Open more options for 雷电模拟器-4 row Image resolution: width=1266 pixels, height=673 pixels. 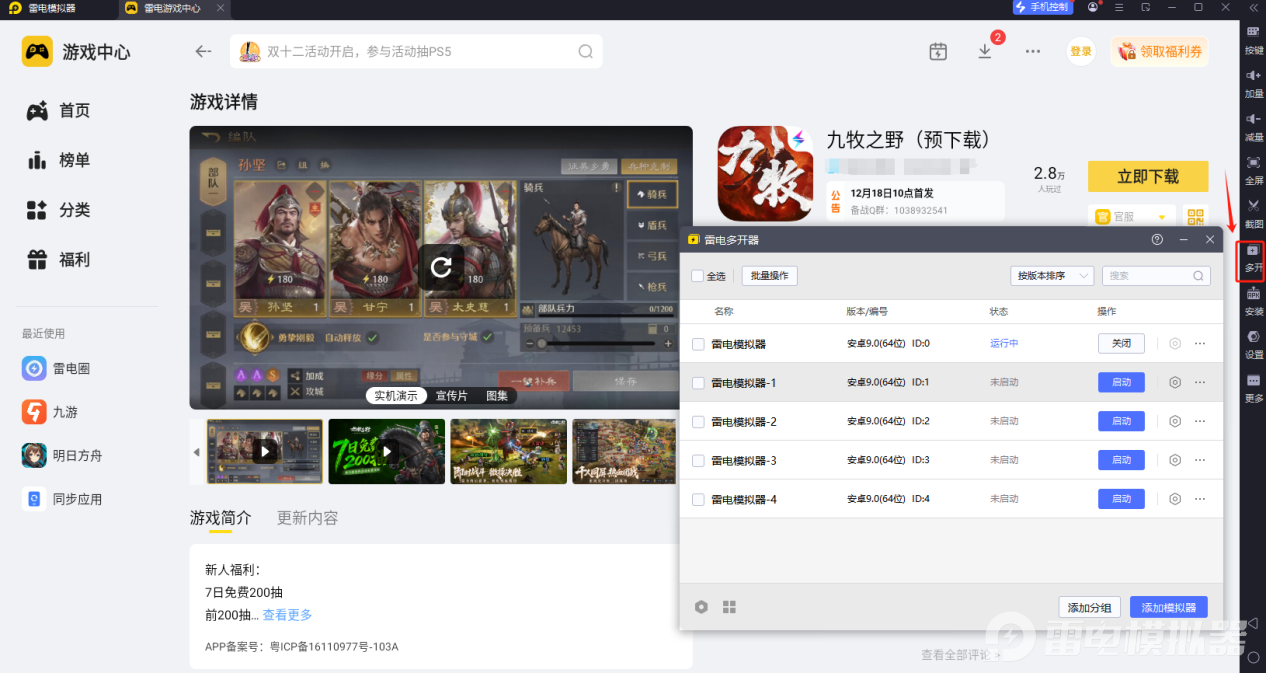(x=1200, y=499)
